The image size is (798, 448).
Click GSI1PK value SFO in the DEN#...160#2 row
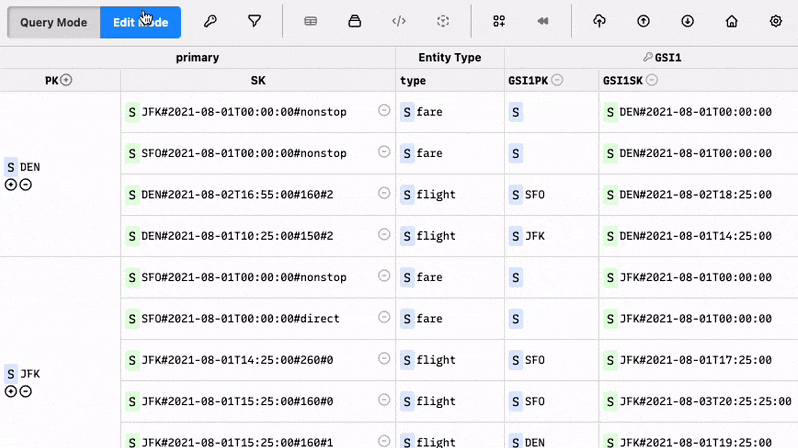pyautogui.click(x=535, y=194)
